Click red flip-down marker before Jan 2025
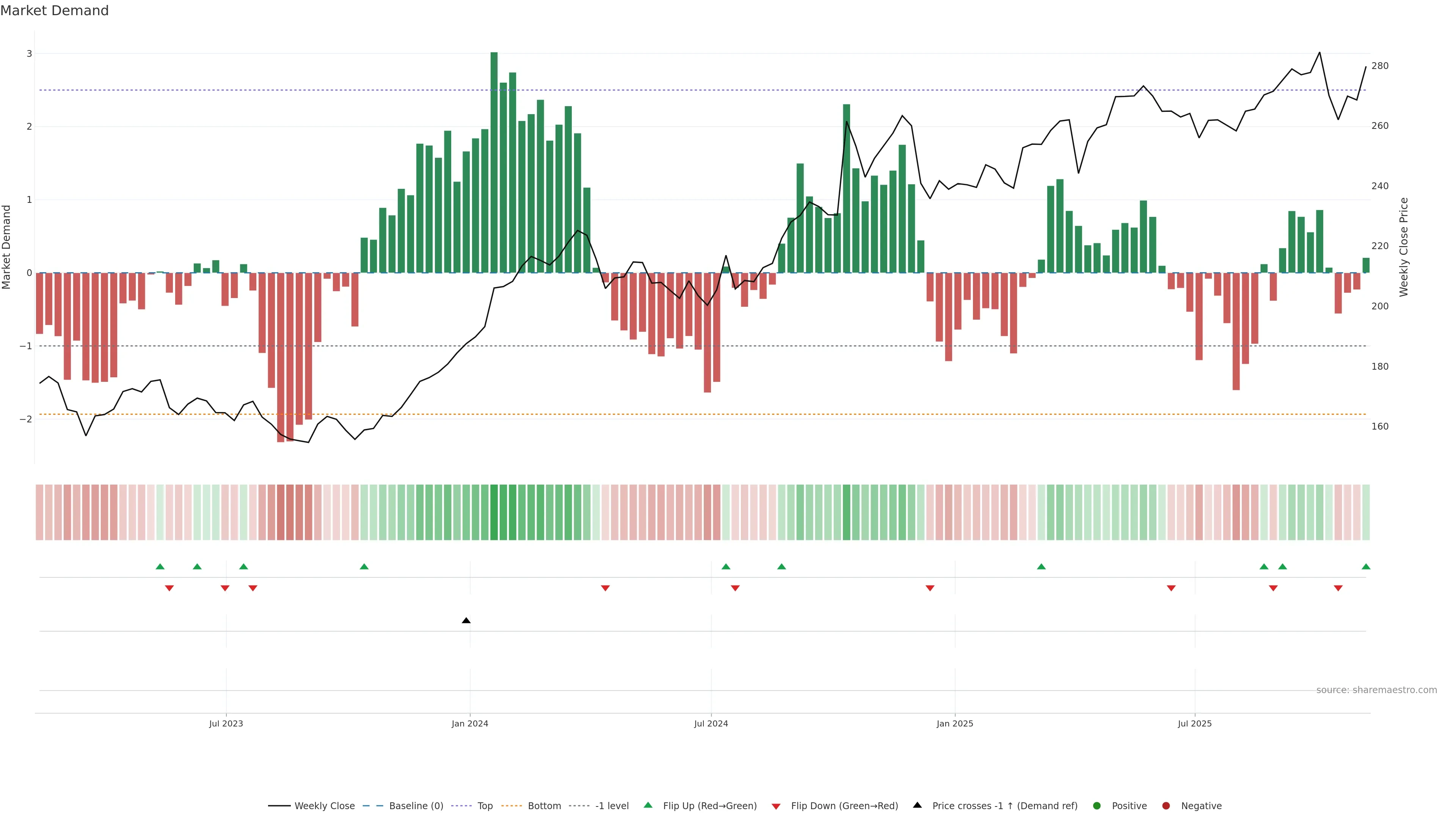Viewport: 1456px width, 819px height. coord(930,588)
